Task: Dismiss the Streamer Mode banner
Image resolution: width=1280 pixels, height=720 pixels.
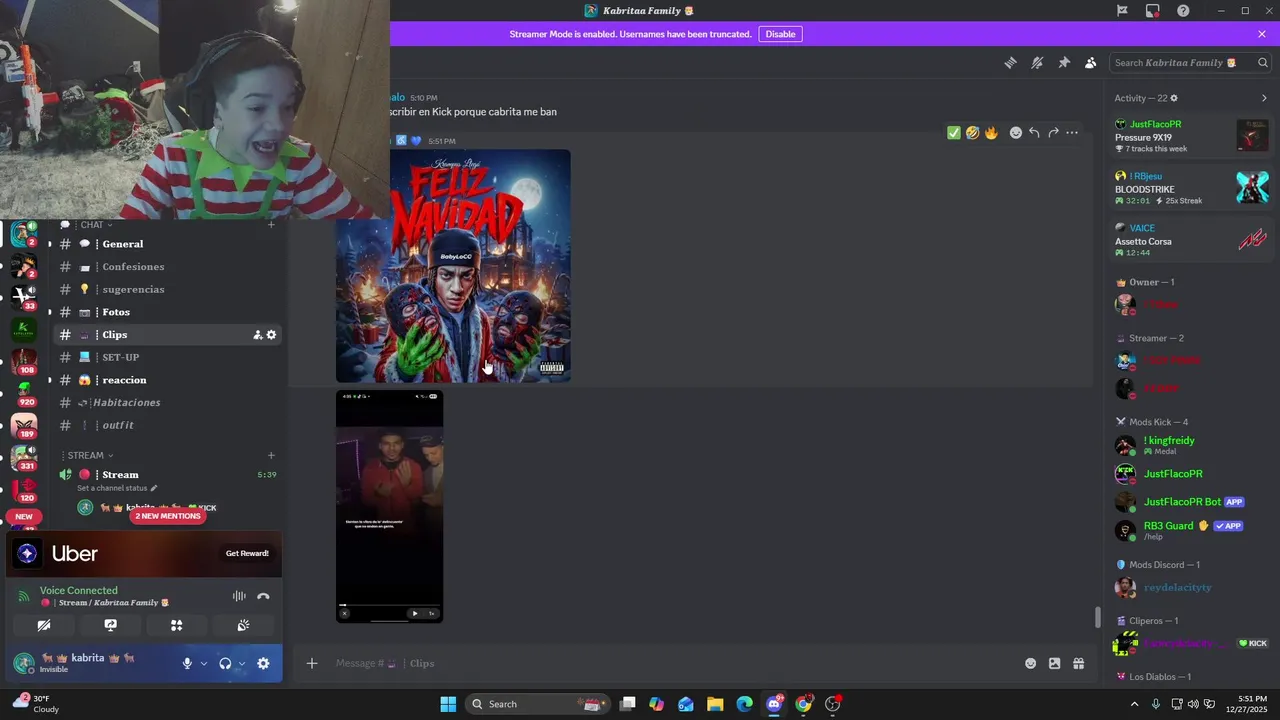Action: (1262, 34)
